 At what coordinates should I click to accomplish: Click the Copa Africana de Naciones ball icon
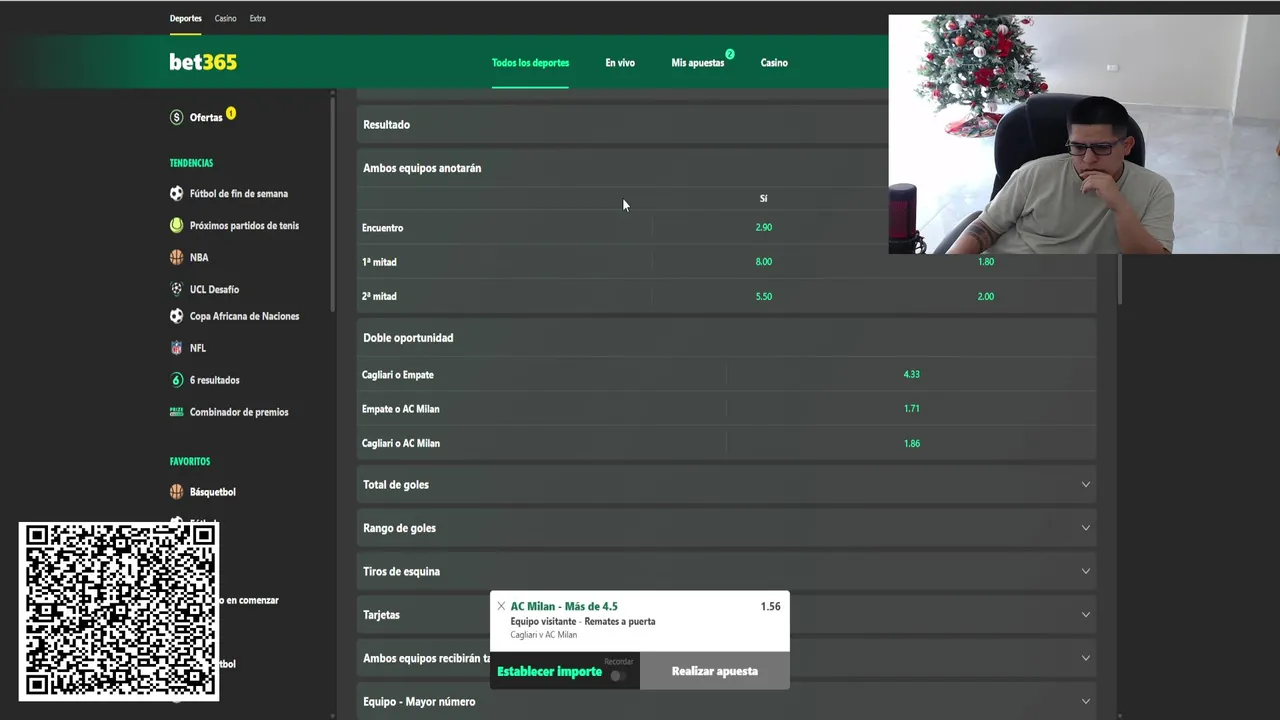[177, 316]
